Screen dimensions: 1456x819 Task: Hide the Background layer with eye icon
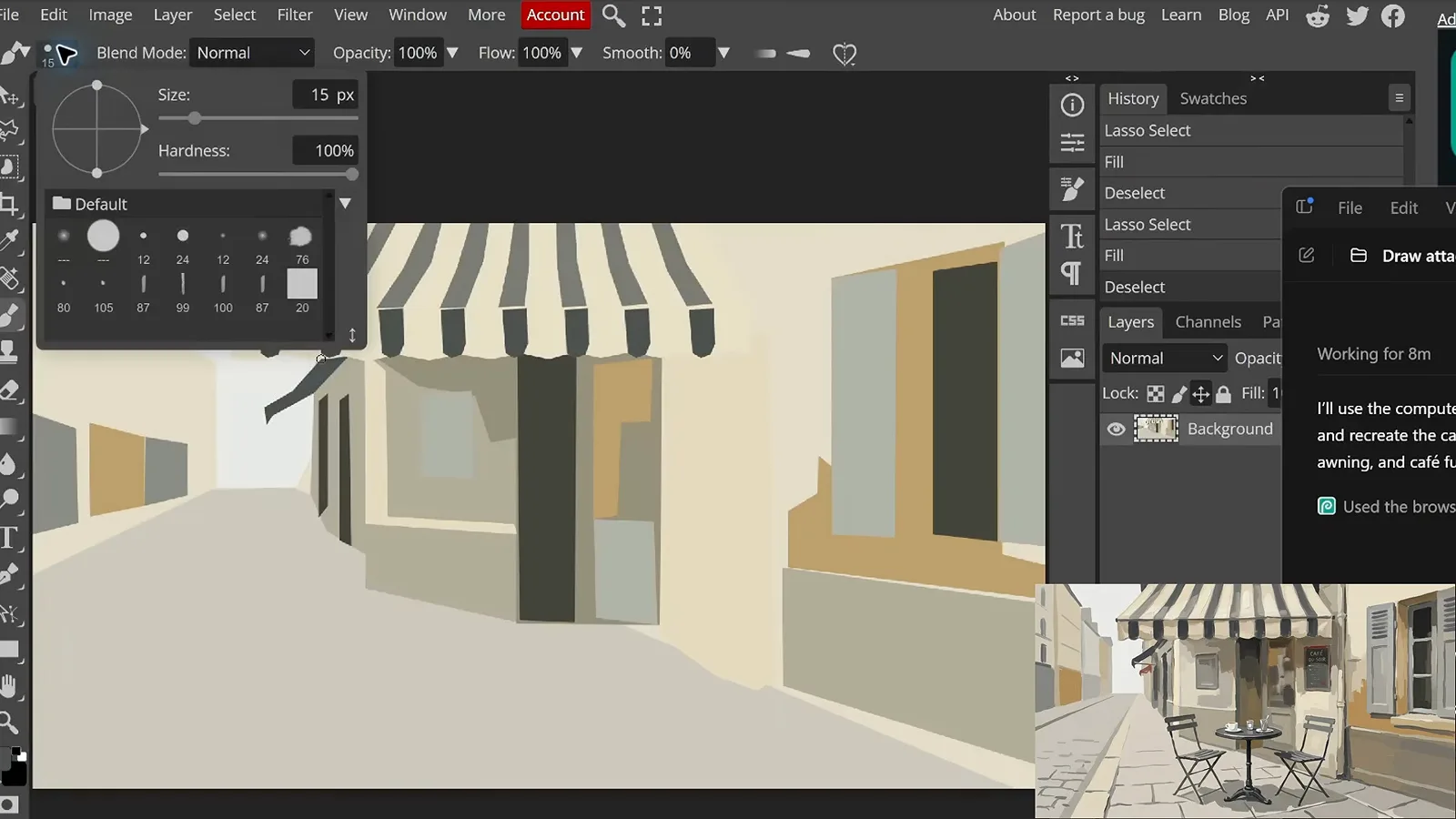(x=1116, y=430)
